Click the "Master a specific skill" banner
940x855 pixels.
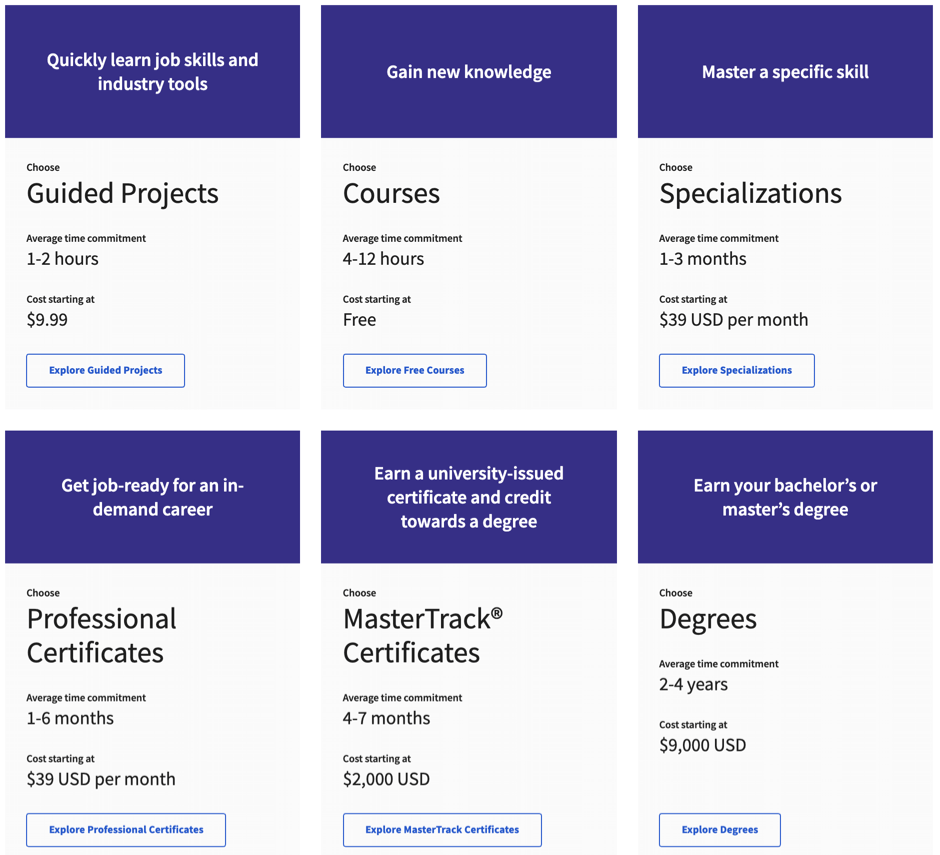click(x=785, y=72)
